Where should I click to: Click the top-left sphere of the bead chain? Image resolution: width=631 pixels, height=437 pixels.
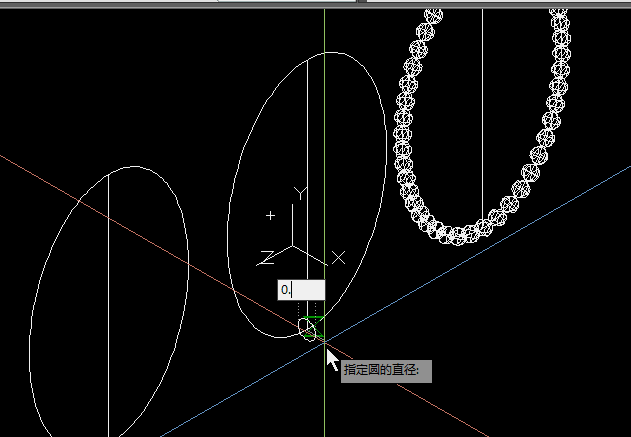click(433, 15)
